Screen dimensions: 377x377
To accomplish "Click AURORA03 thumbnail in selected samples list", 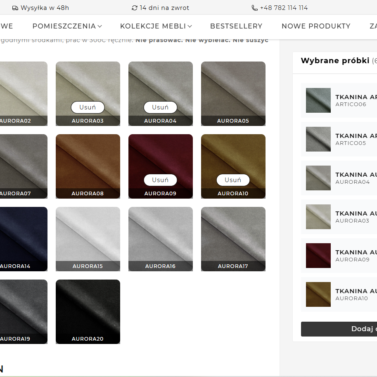I will point(318,217).
